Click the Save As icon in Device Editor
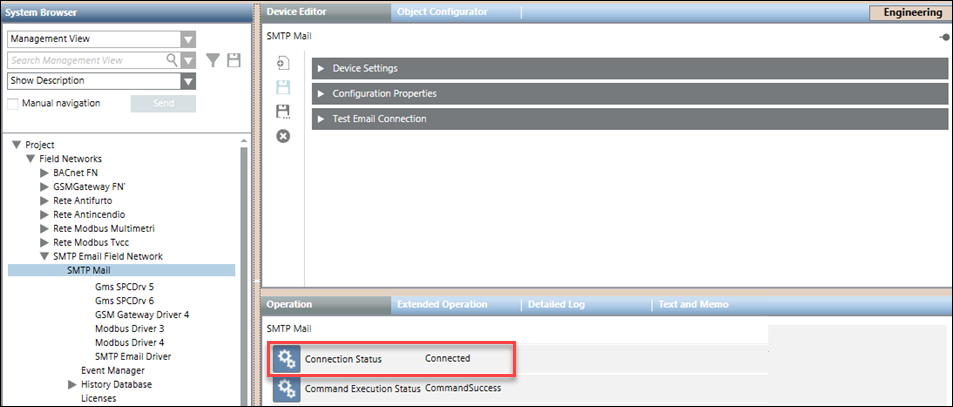This screenshot has width=953, height=407. click(283, 111)
